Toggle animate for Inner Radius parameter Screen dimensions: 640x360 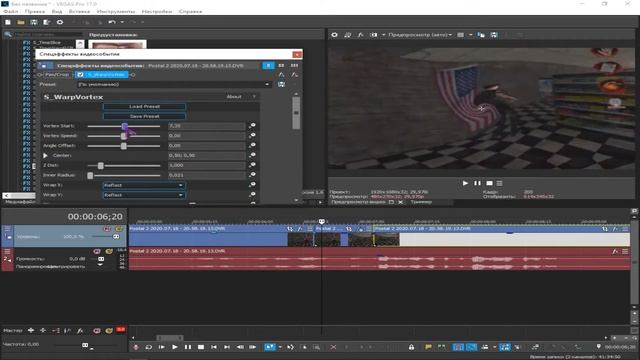point(253,175)
